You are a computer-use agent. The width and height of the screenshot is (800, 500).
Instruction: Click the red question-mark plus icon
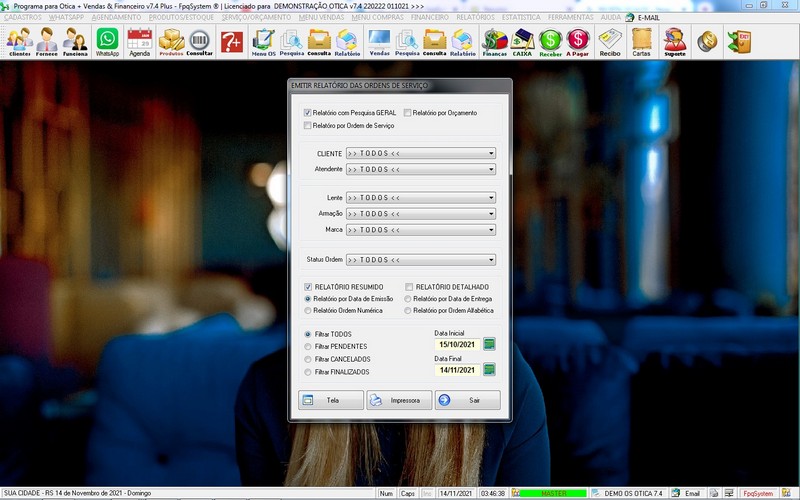tap(232, 42)
